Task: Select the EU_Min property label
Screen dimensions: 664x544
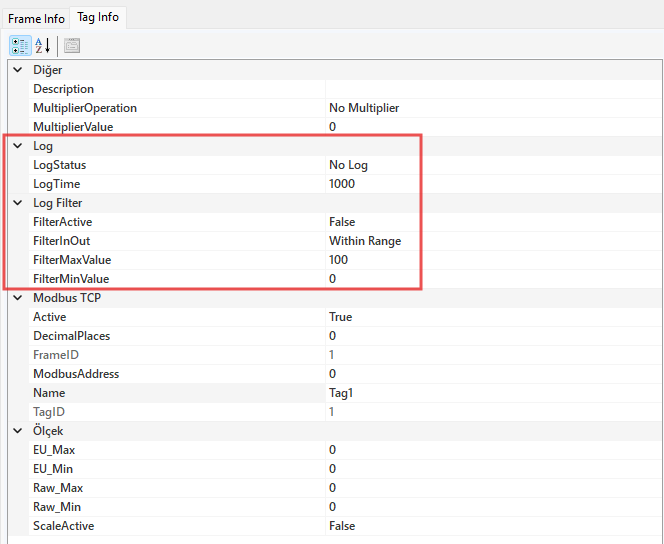Action: [x=53, y=469]
